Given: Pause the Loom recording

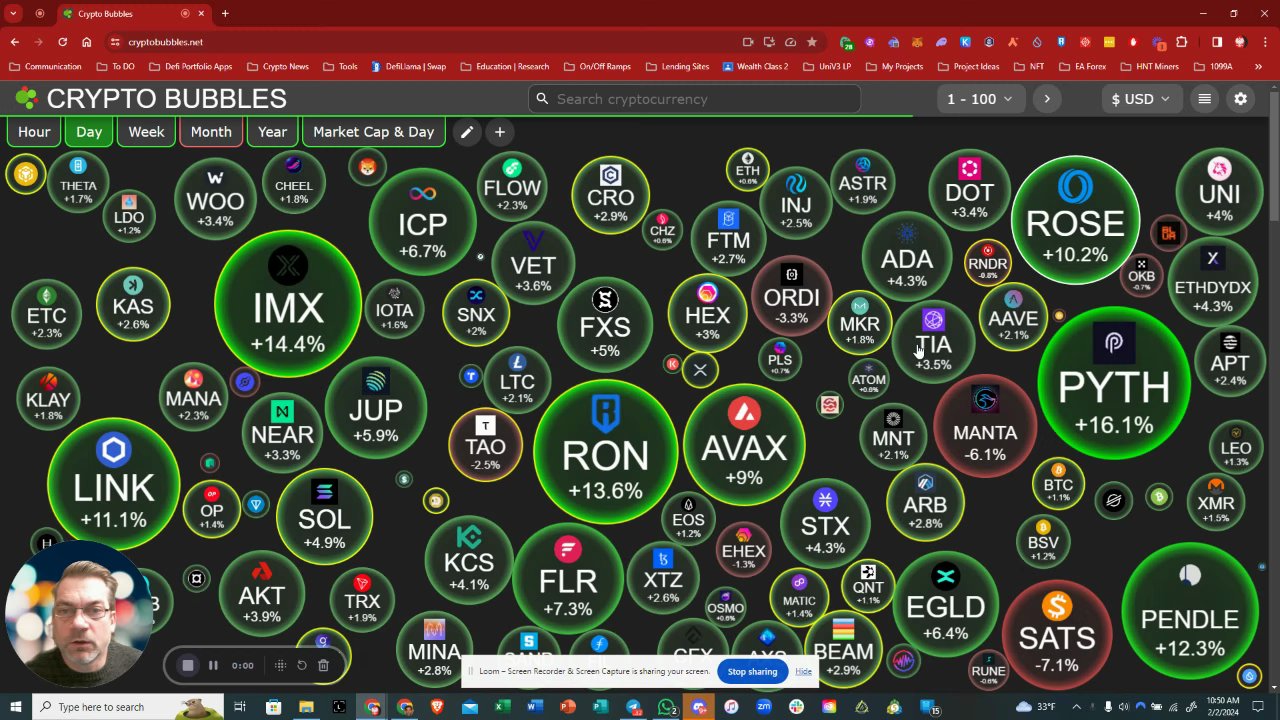Looking at the screenshot, I should [213, 665].
